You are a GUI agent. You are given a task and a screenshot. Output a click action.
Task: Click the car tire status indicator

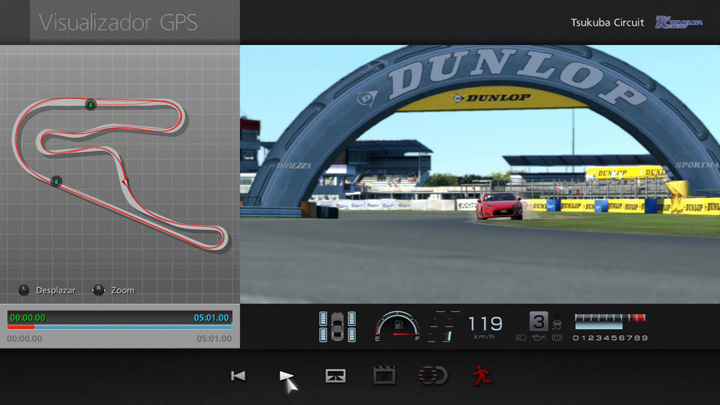(x=337, y=327)
